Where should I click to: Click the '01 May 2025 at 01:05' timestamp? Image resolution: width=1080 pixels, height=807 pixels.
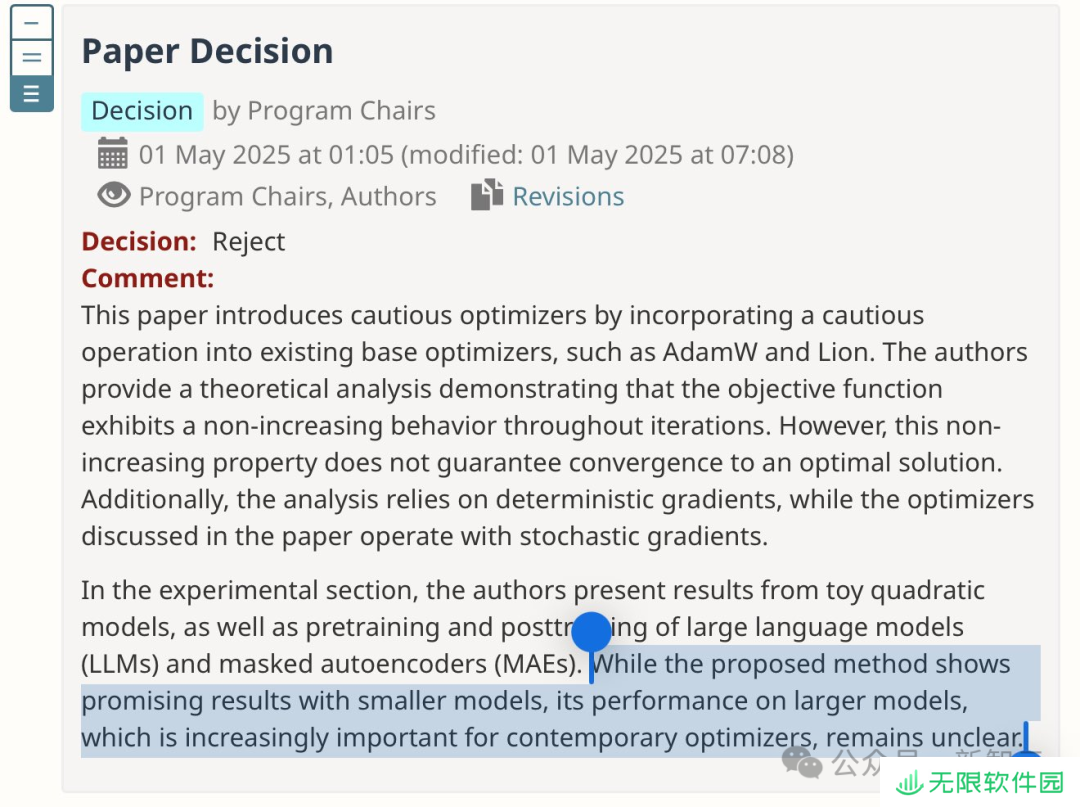(x=266, y=155)
